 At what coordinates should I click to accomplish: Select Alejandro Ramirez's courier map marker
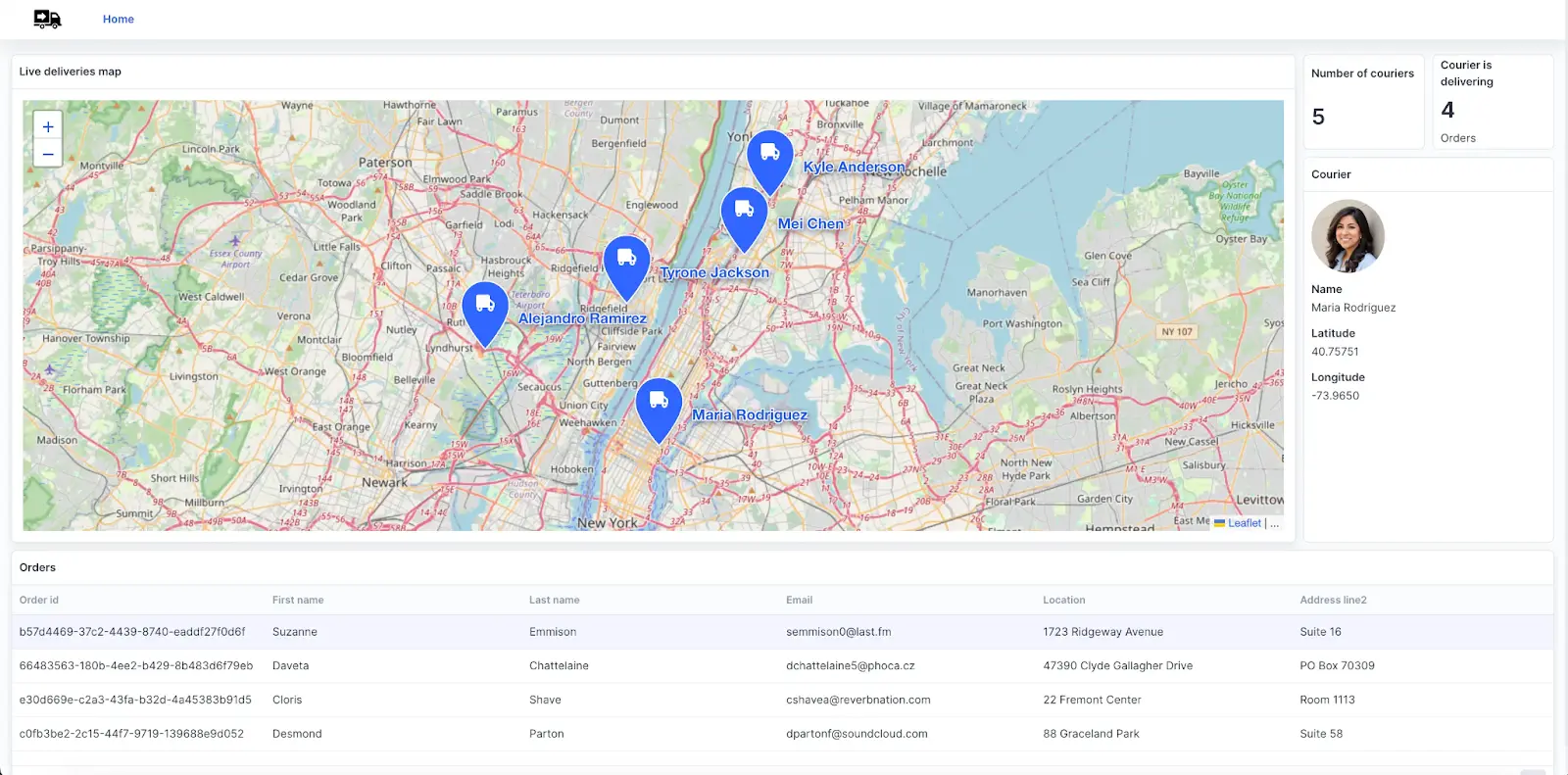(485, 314)
